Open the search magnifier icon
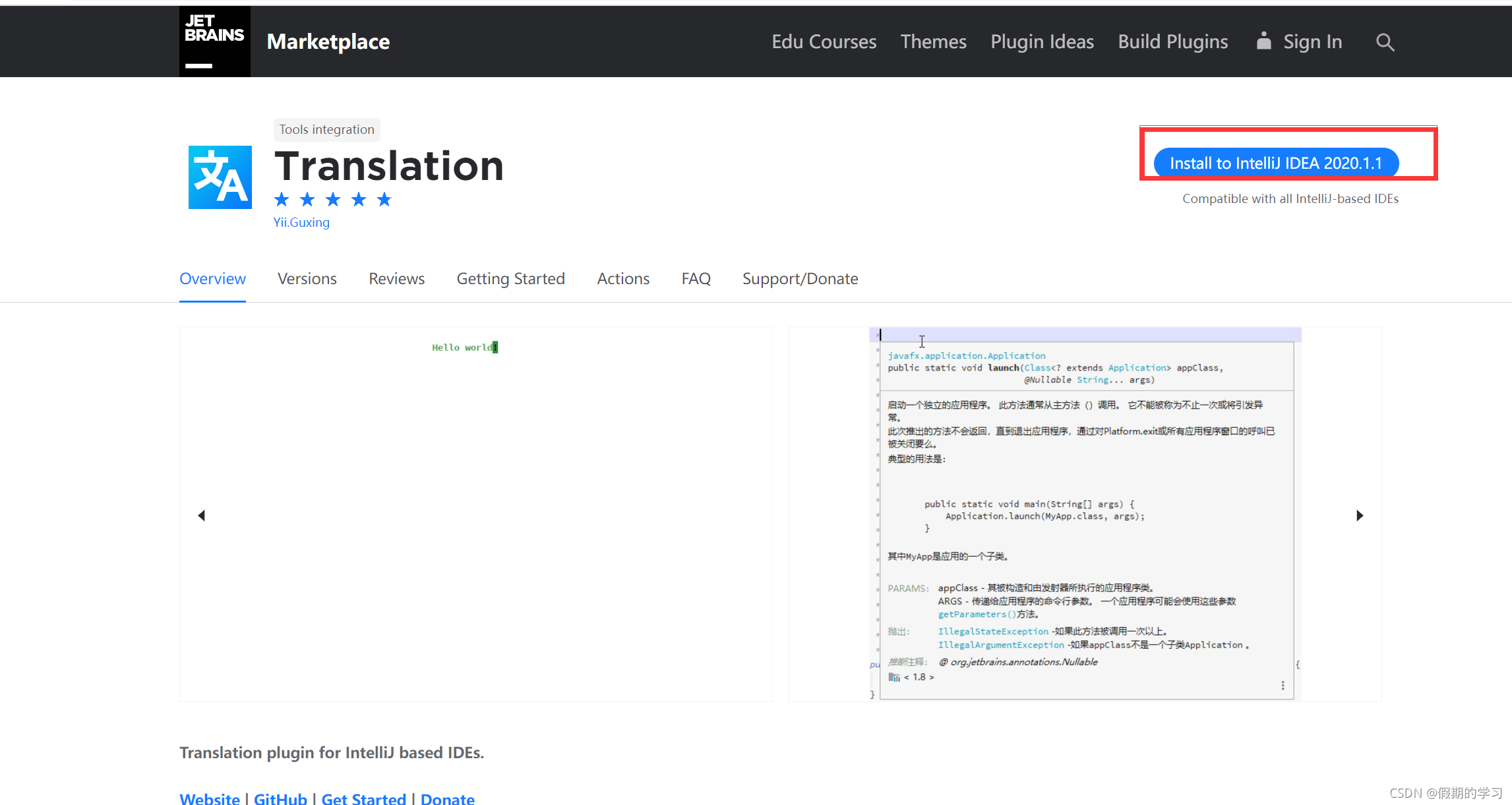 click(1385, 42)
